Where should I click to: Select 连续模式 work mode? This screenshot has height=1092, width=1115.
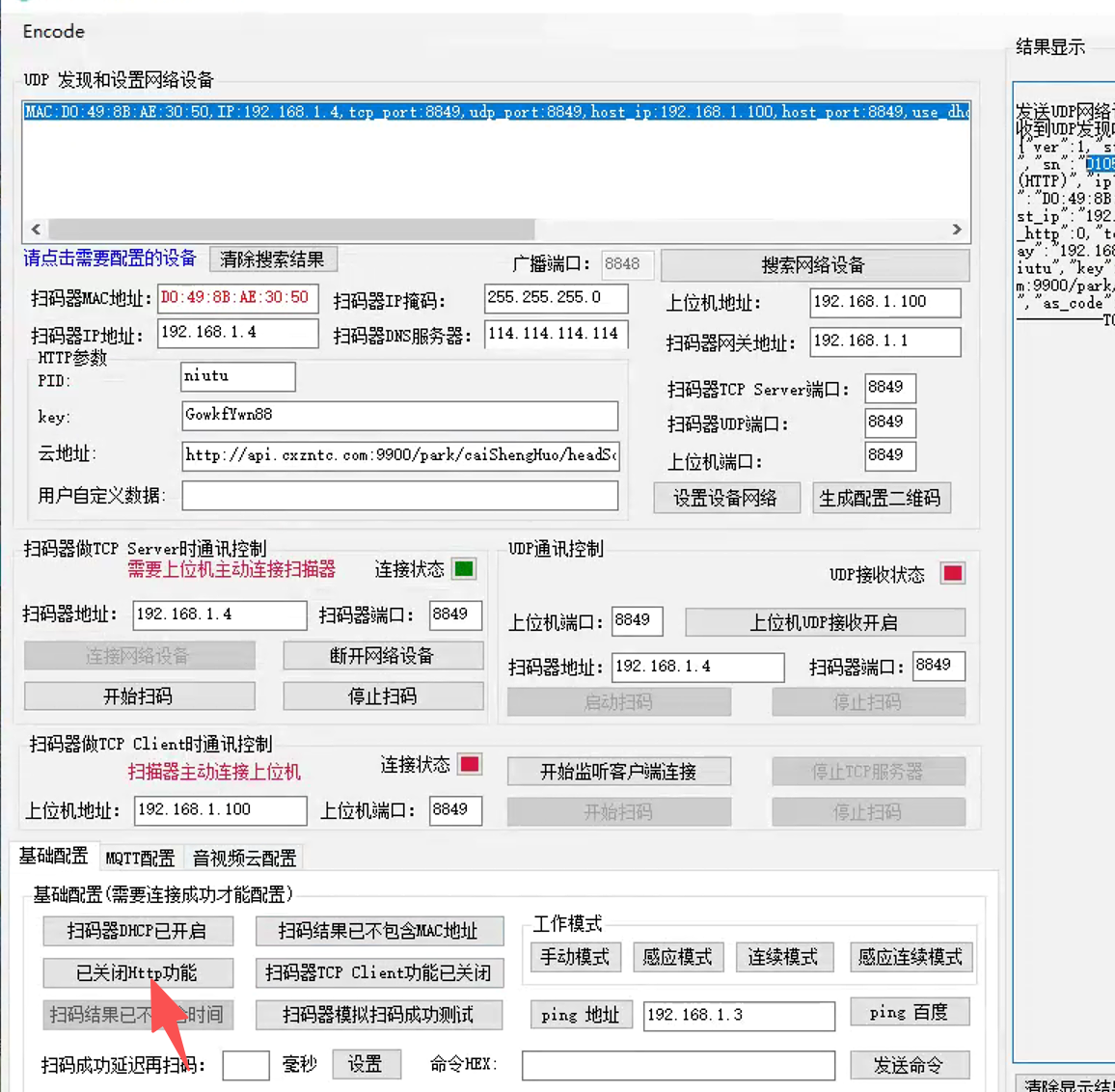(783, 957)
